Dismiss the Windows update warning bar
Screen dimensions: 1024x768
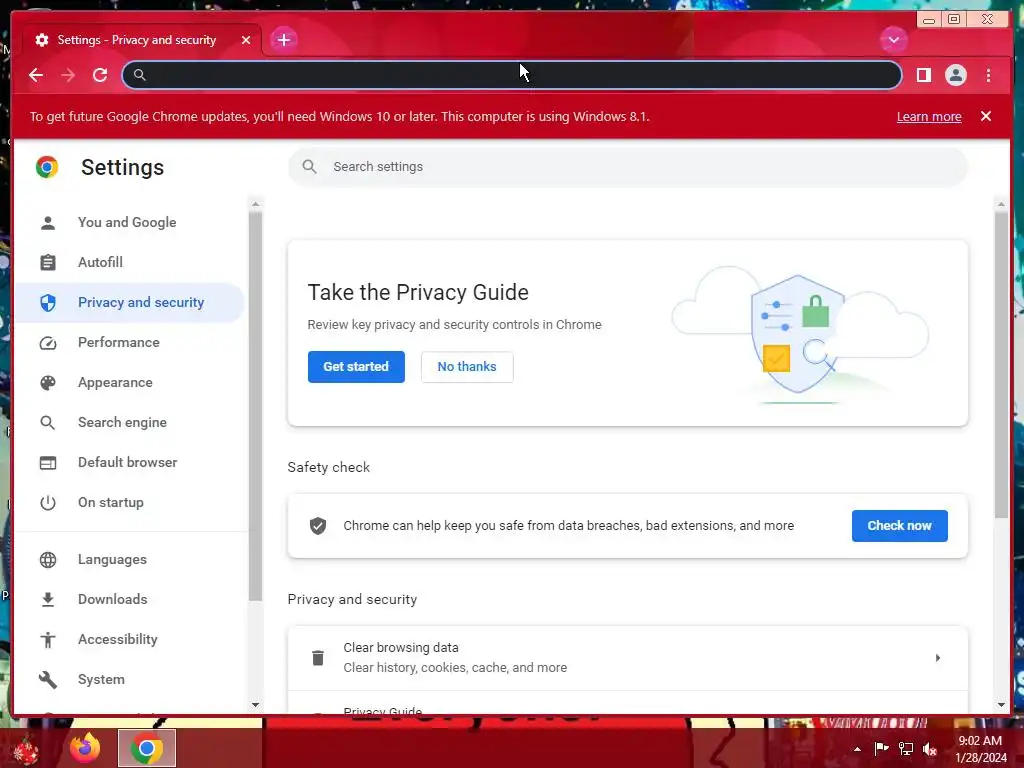985,116
